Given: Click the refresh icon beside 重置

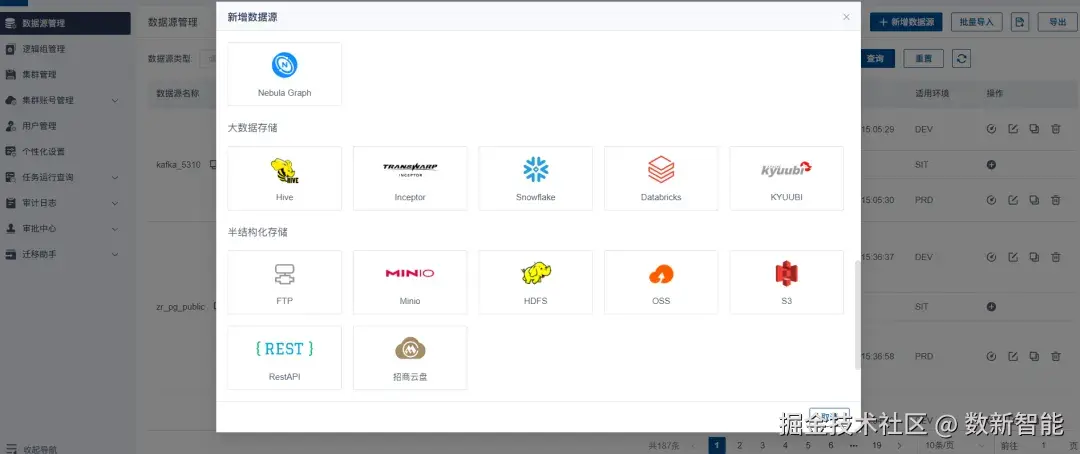Looking at the screenshot, I should click(x=962, y=59).
